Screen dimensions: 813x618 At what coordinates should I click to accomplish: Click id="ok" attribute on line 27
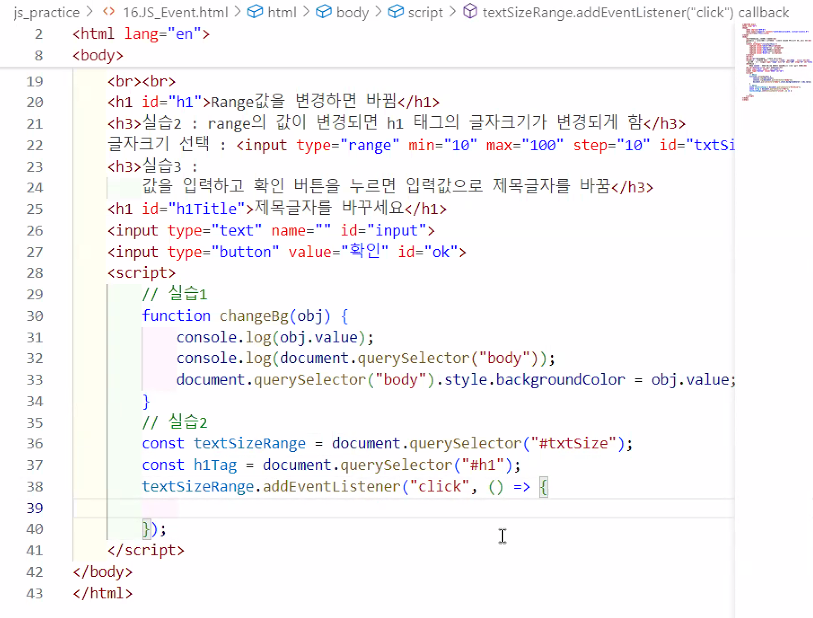[x=428, y=252]
